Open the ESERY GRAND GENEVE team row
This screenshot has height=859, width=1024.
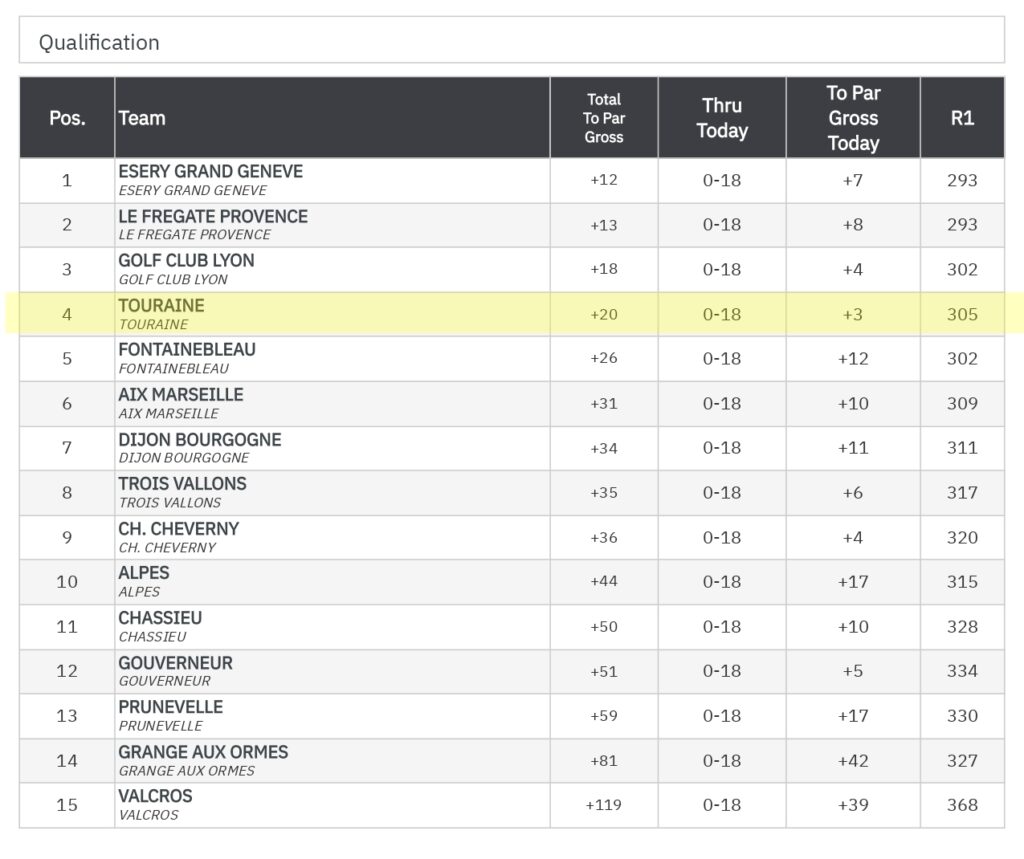[210, 172]
